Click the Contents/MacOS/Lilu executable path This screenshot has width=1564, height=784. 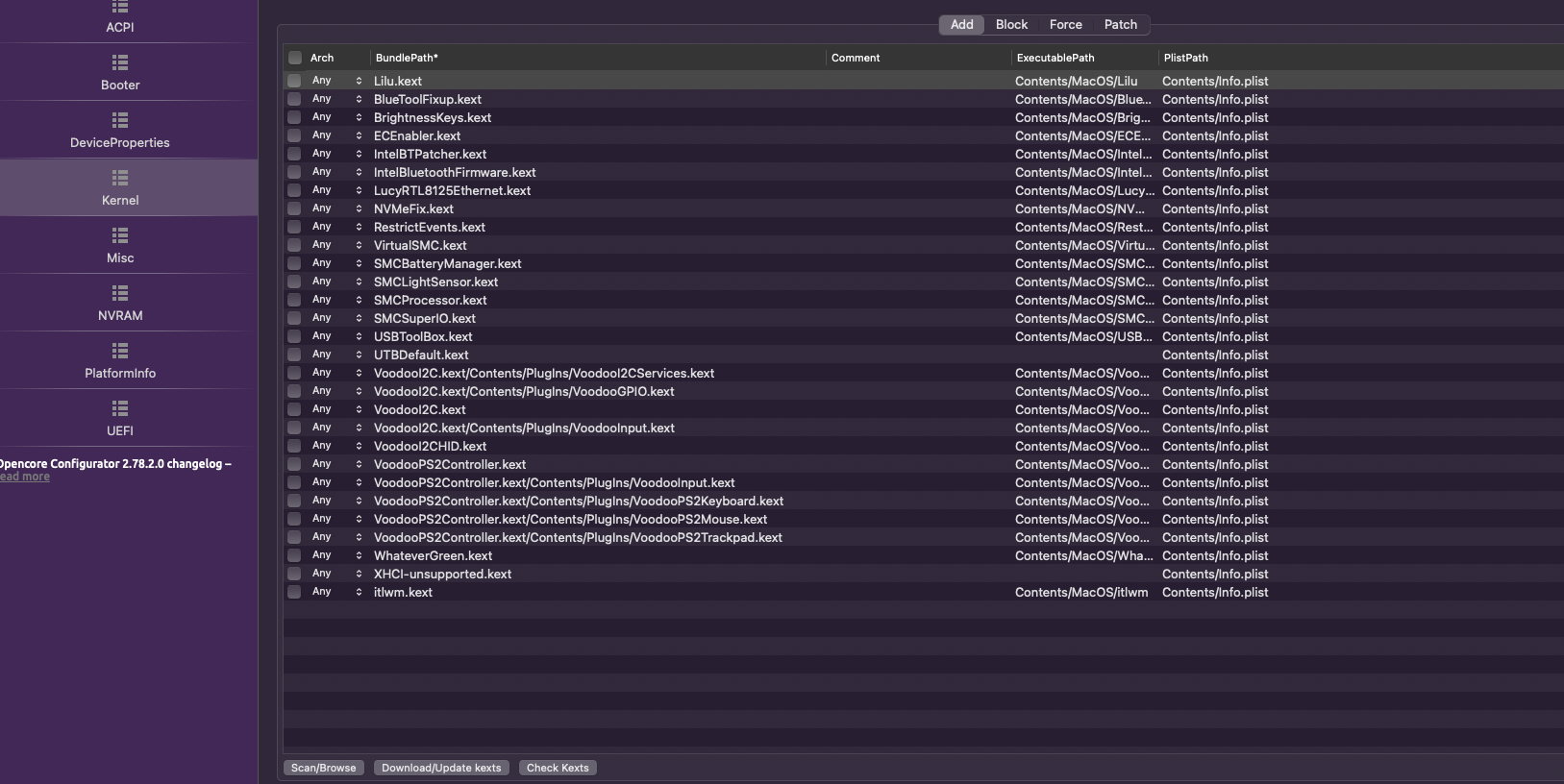point(1076,81)
